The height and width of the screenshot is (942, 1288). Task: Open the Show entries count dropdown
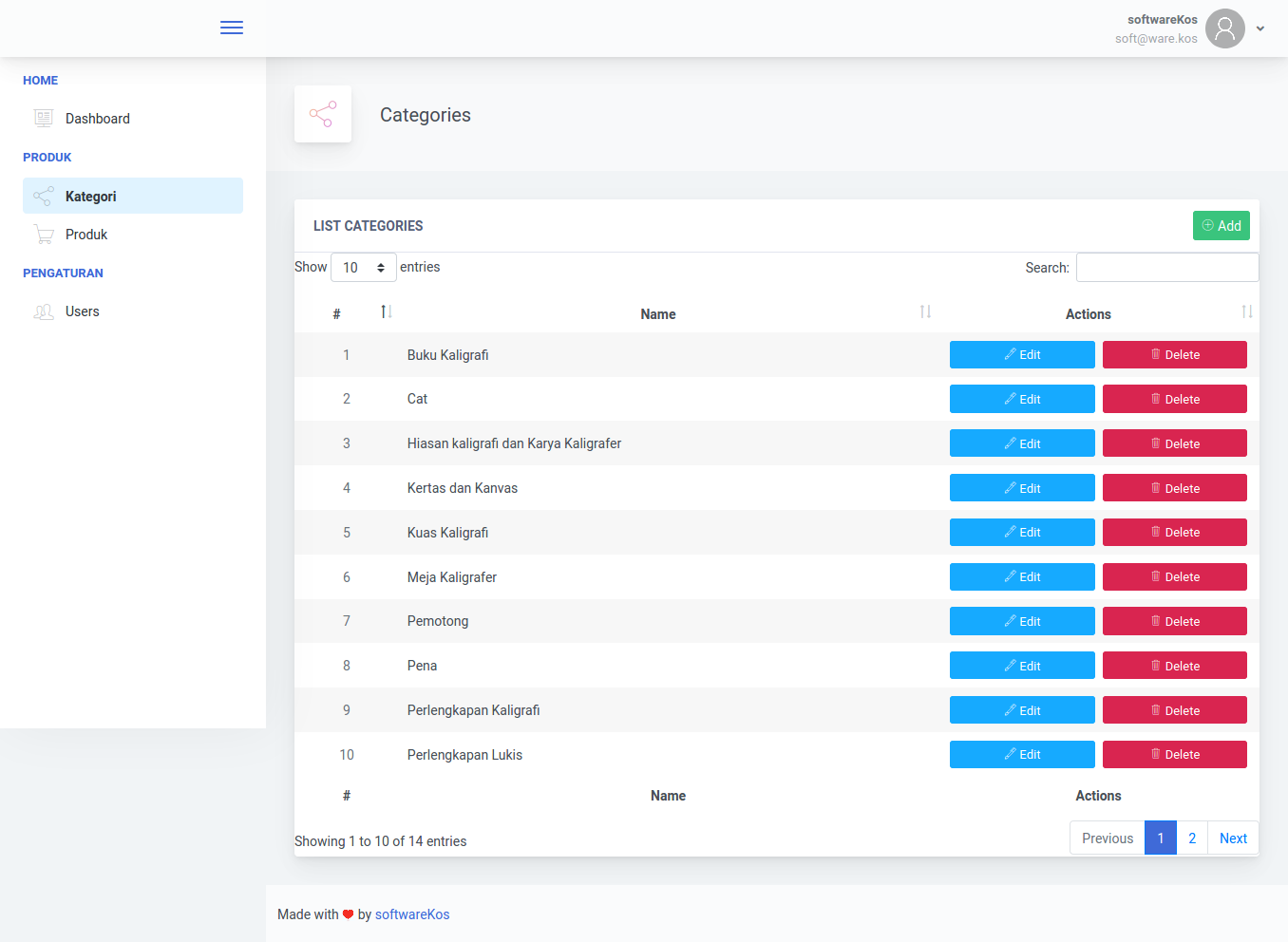(364, 268)
